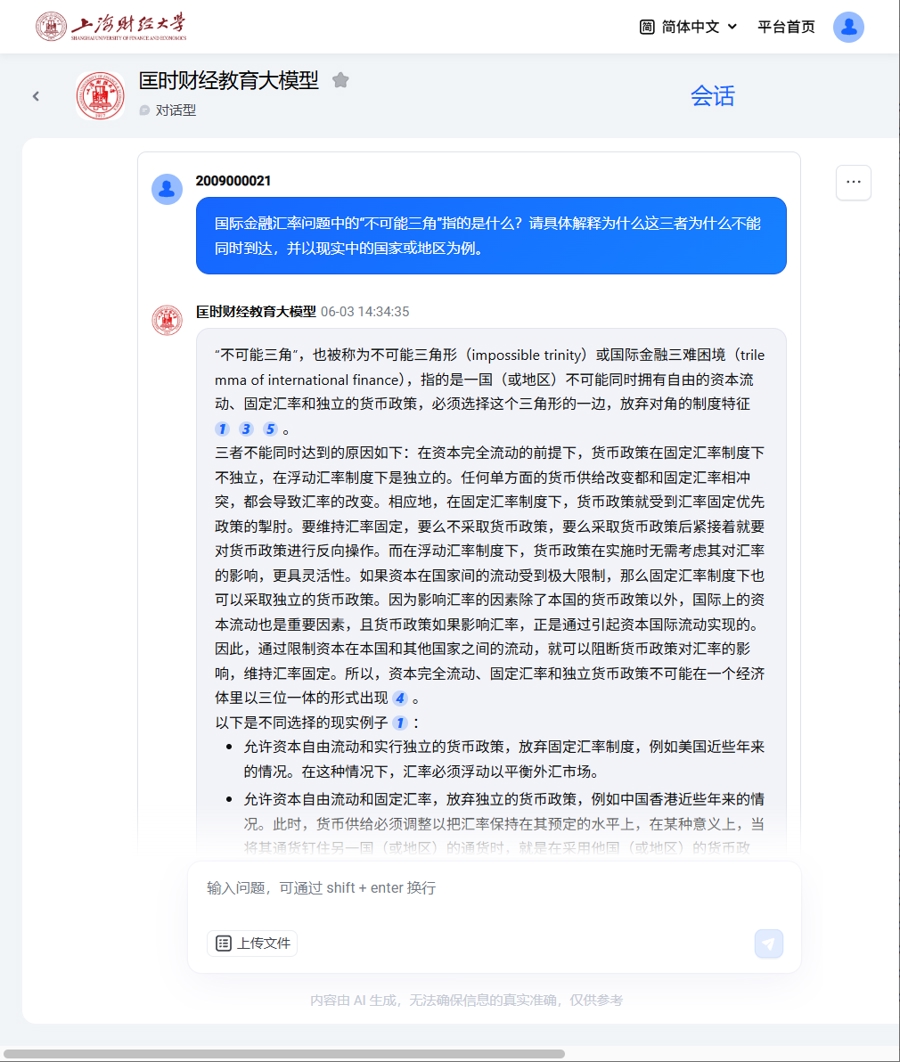Image resolution: width=900 pixels, height=1062 pixels.
Task: Click the back arrow beside the model logo
Action: point(36,96)
